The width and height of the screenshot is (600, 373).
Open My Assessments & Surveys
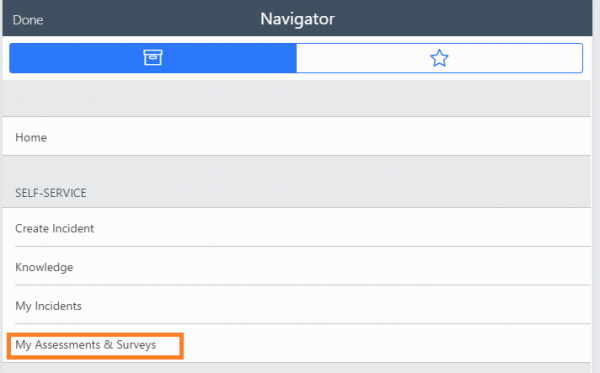297,344
